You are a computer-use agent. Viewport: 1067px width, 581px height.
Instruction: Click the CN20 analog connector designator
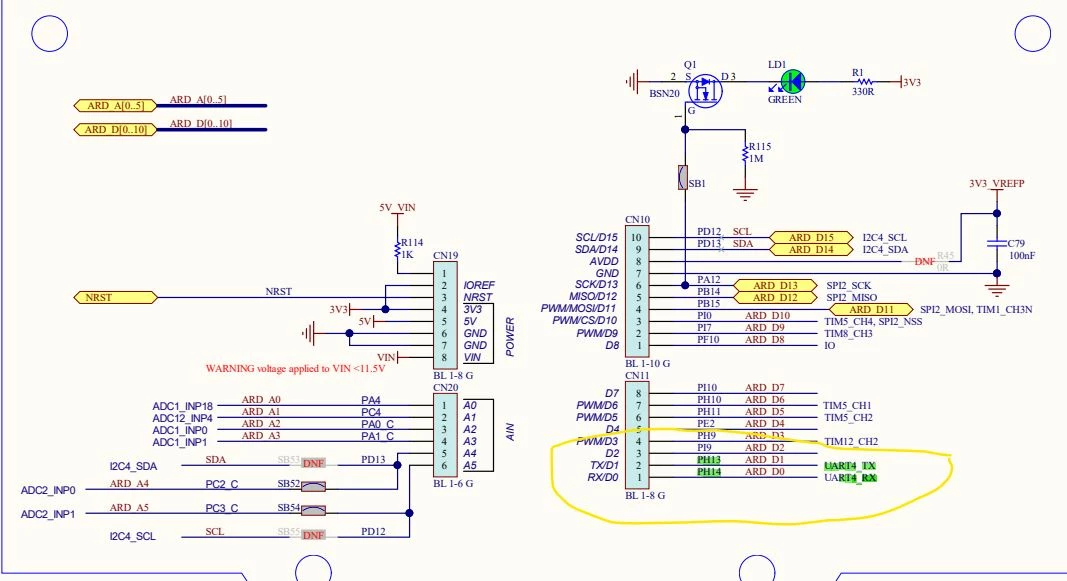point(445,388)
